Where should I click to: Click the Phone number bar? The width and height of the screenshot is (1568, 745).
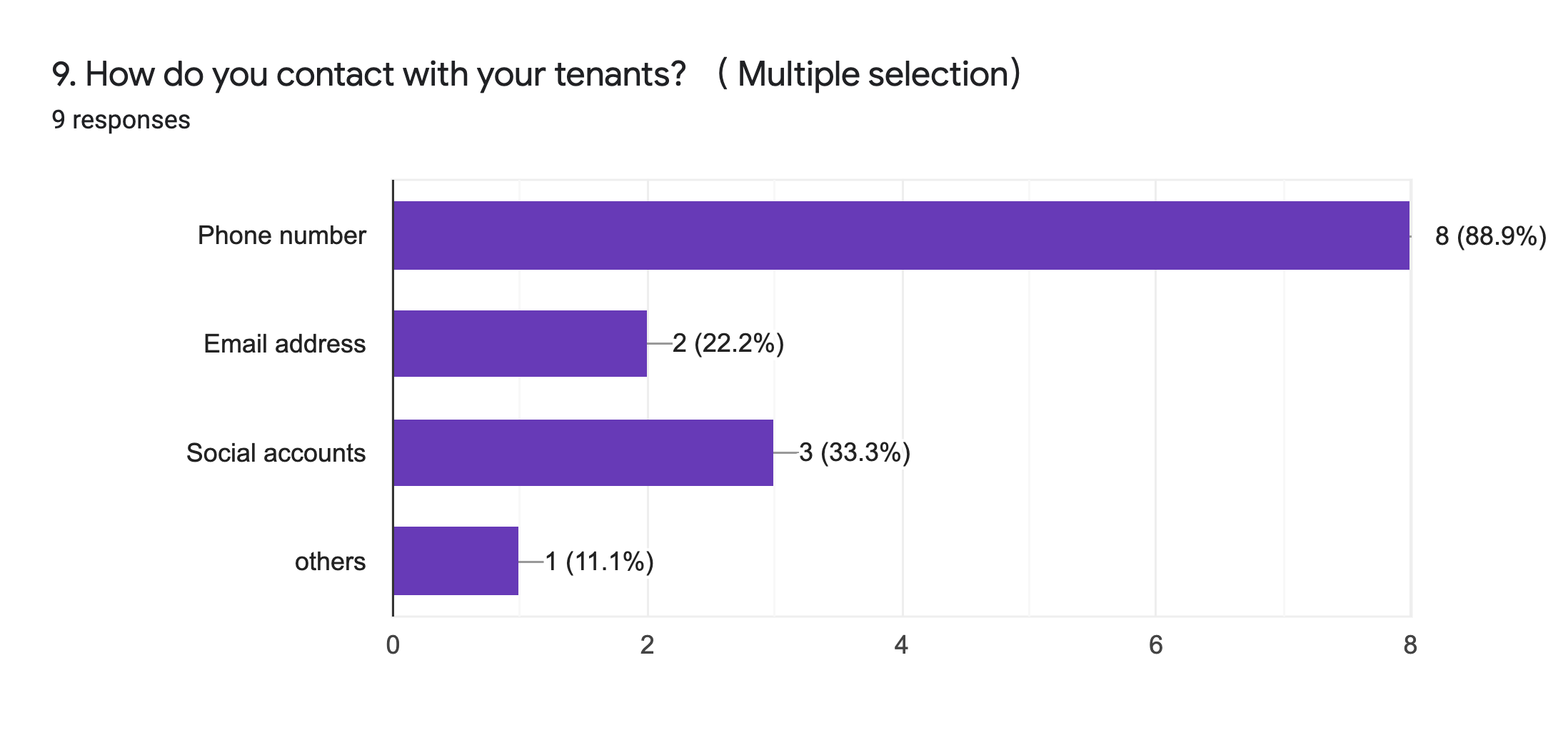click(901, 235)
